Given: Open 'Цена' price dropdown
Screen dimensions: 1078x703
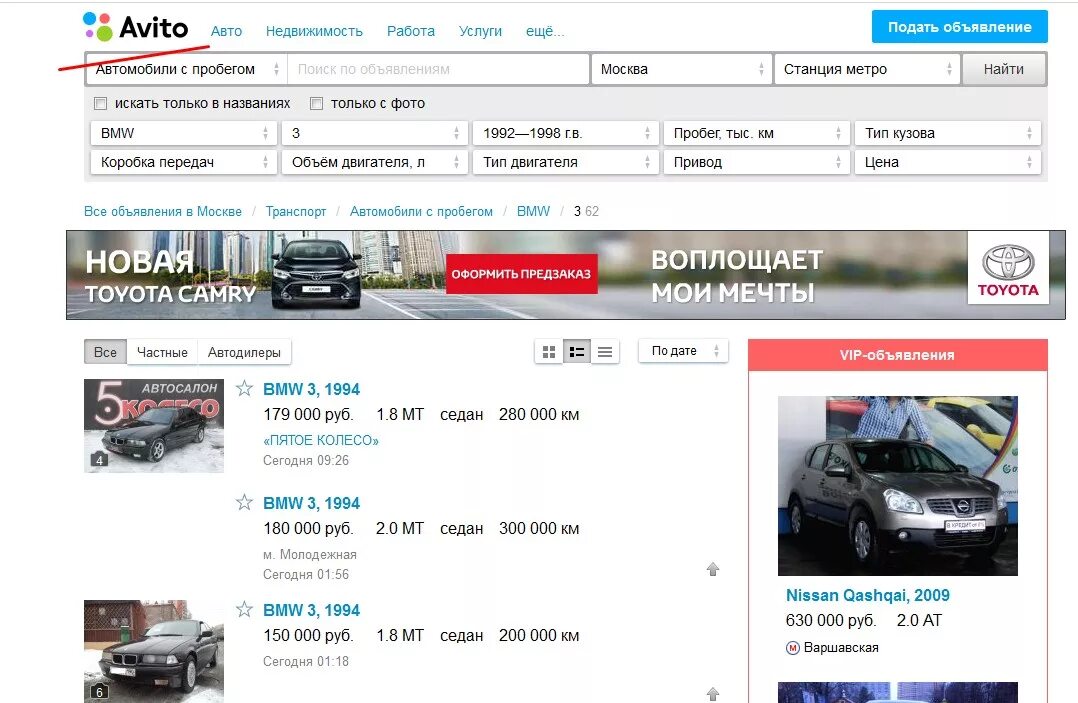Looking at the screenshot, I should click(948, 162).
